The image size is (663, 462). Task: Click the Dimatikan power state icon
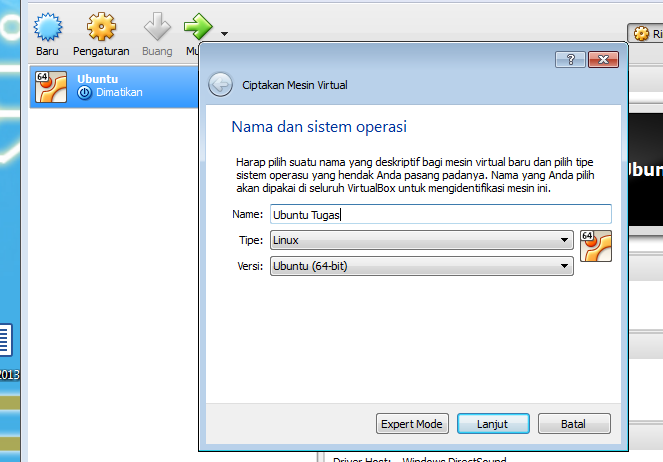(x=85, y=93)
